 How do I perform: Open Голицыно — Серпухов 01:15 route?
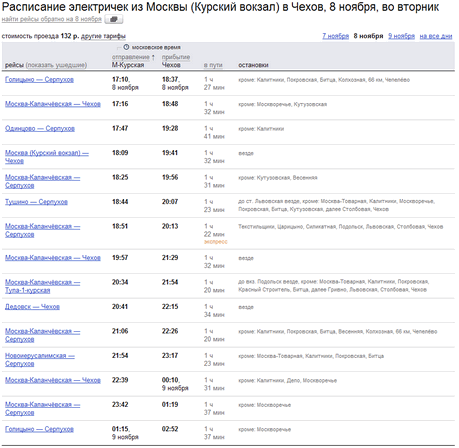point(39,429)
